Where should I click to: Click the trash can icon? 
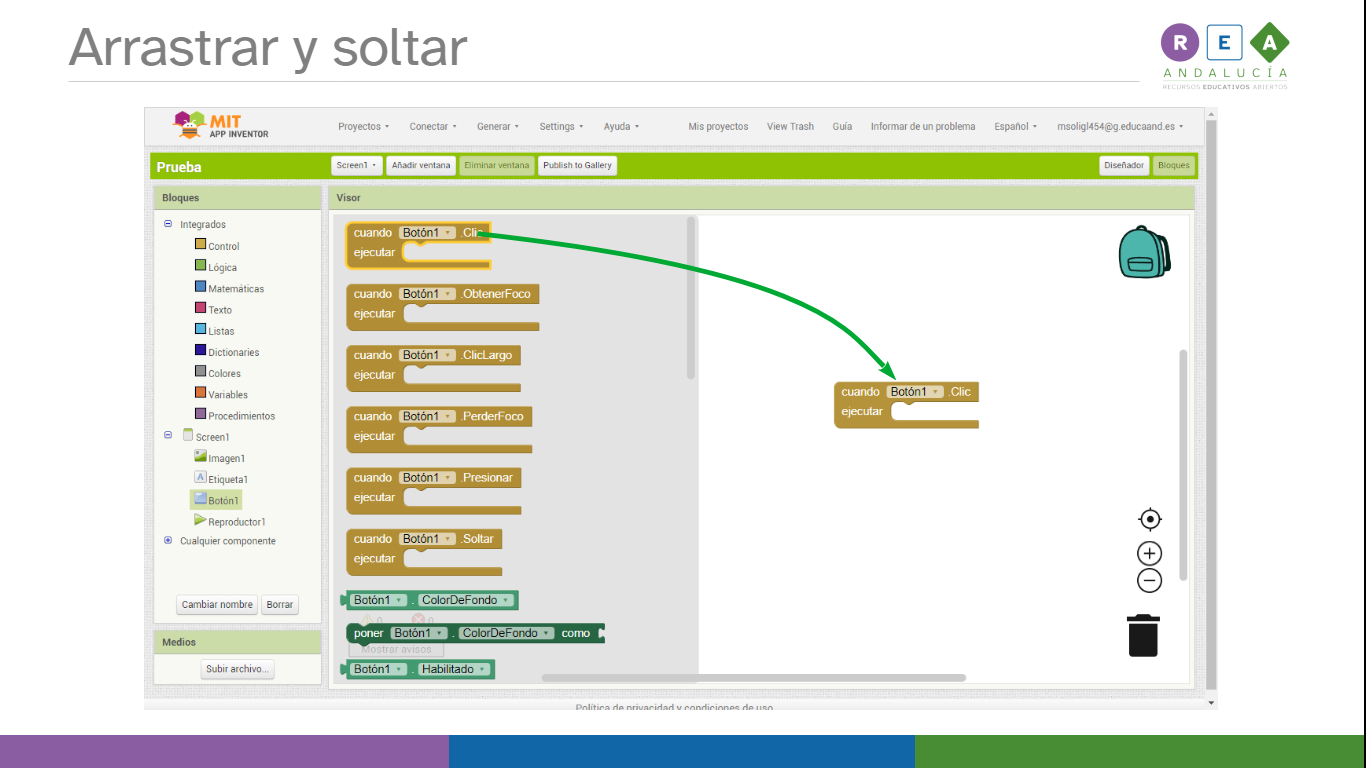click(1143, 635)
